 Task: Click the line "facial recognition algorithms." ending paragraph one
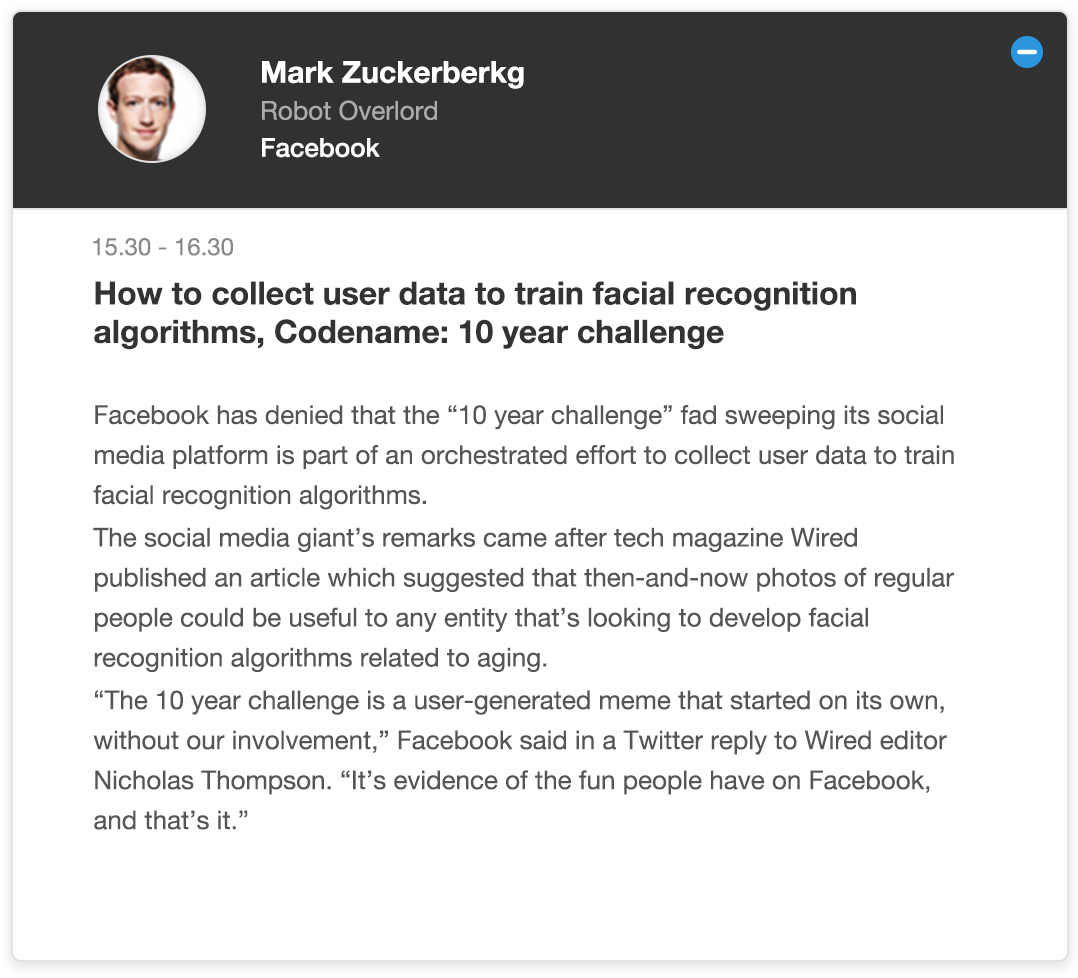coord(261,496)
